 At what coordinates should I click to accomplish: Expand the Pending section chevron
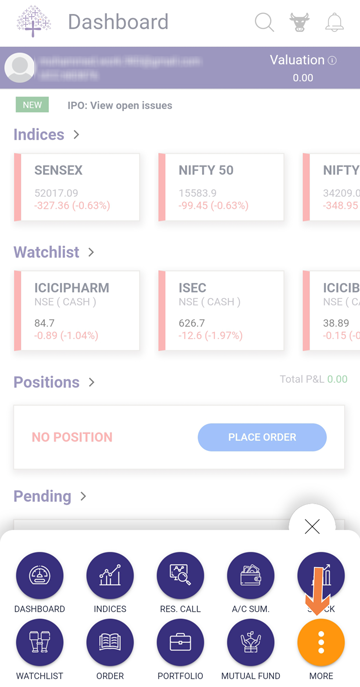[83, 496]
